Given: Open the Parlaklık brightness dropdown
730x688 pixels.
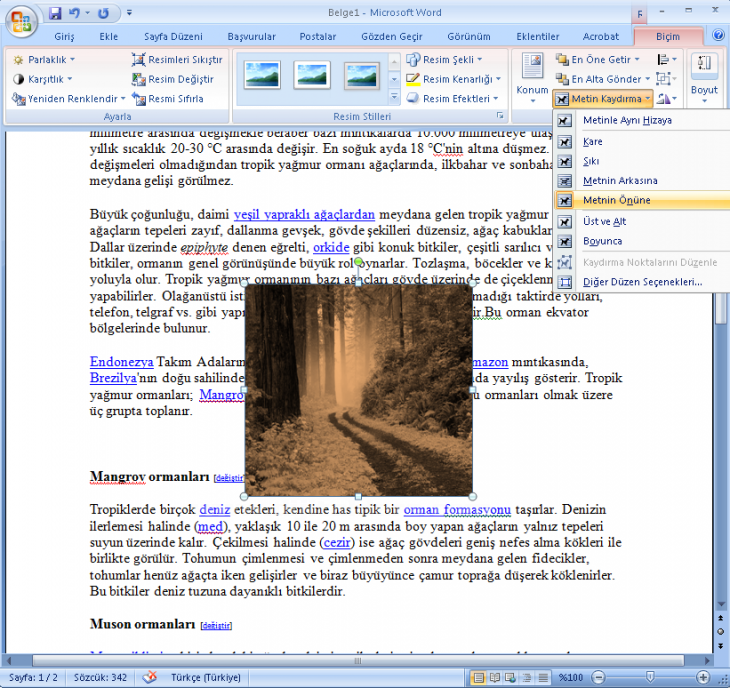Looking at the screenshot, I should pos(44,60).
